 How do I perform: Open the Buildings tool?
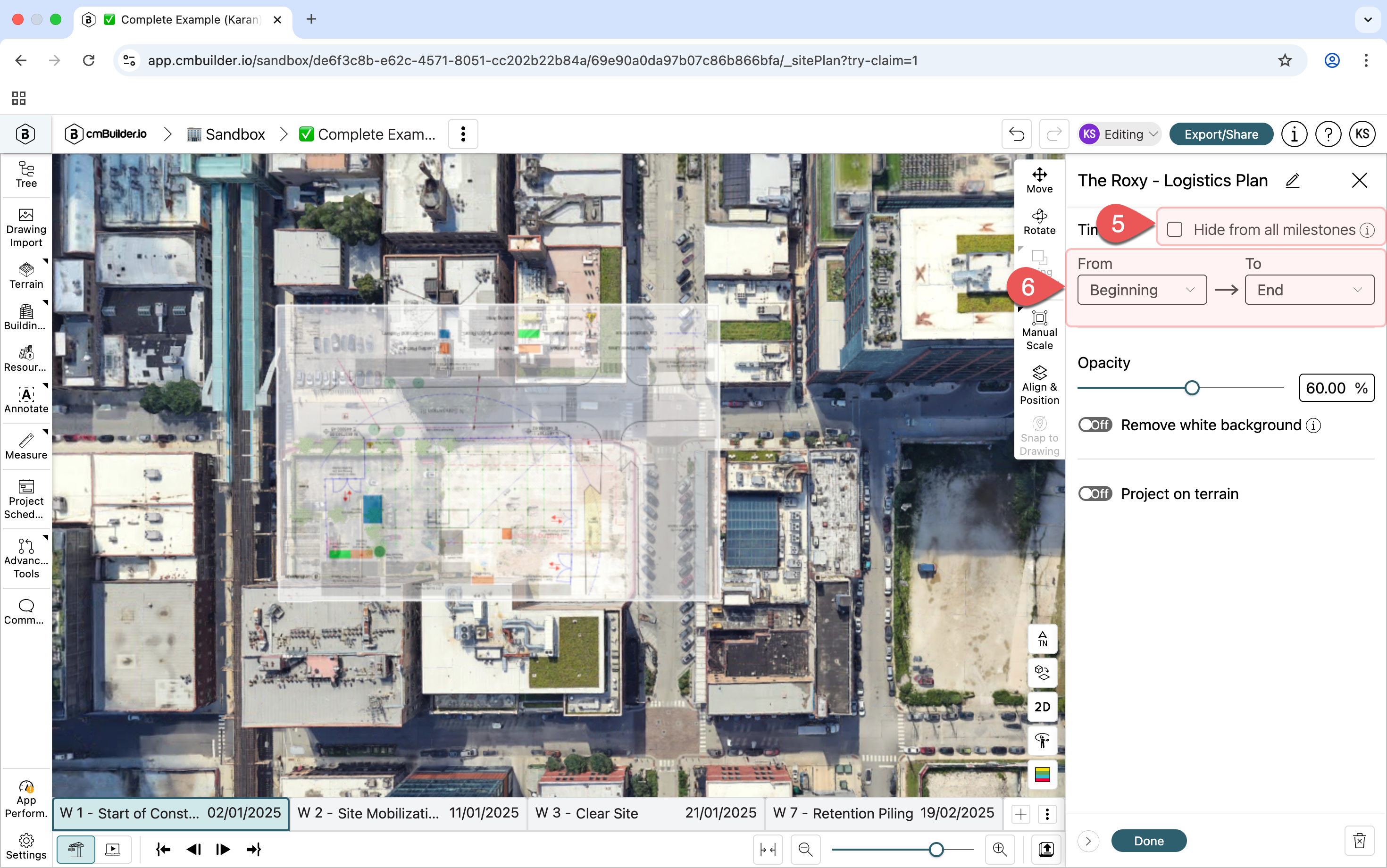26,317
